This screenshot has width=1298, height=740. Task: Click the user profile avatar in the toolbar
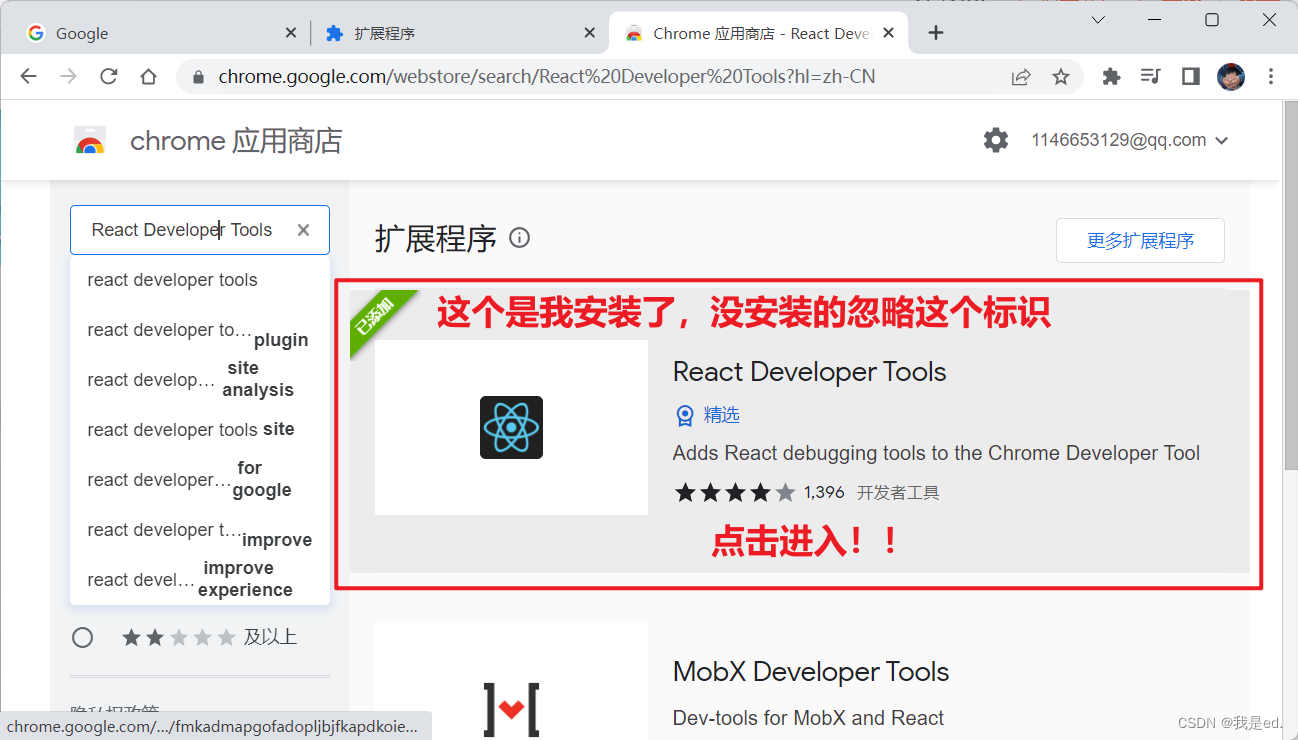(1231, 76)
